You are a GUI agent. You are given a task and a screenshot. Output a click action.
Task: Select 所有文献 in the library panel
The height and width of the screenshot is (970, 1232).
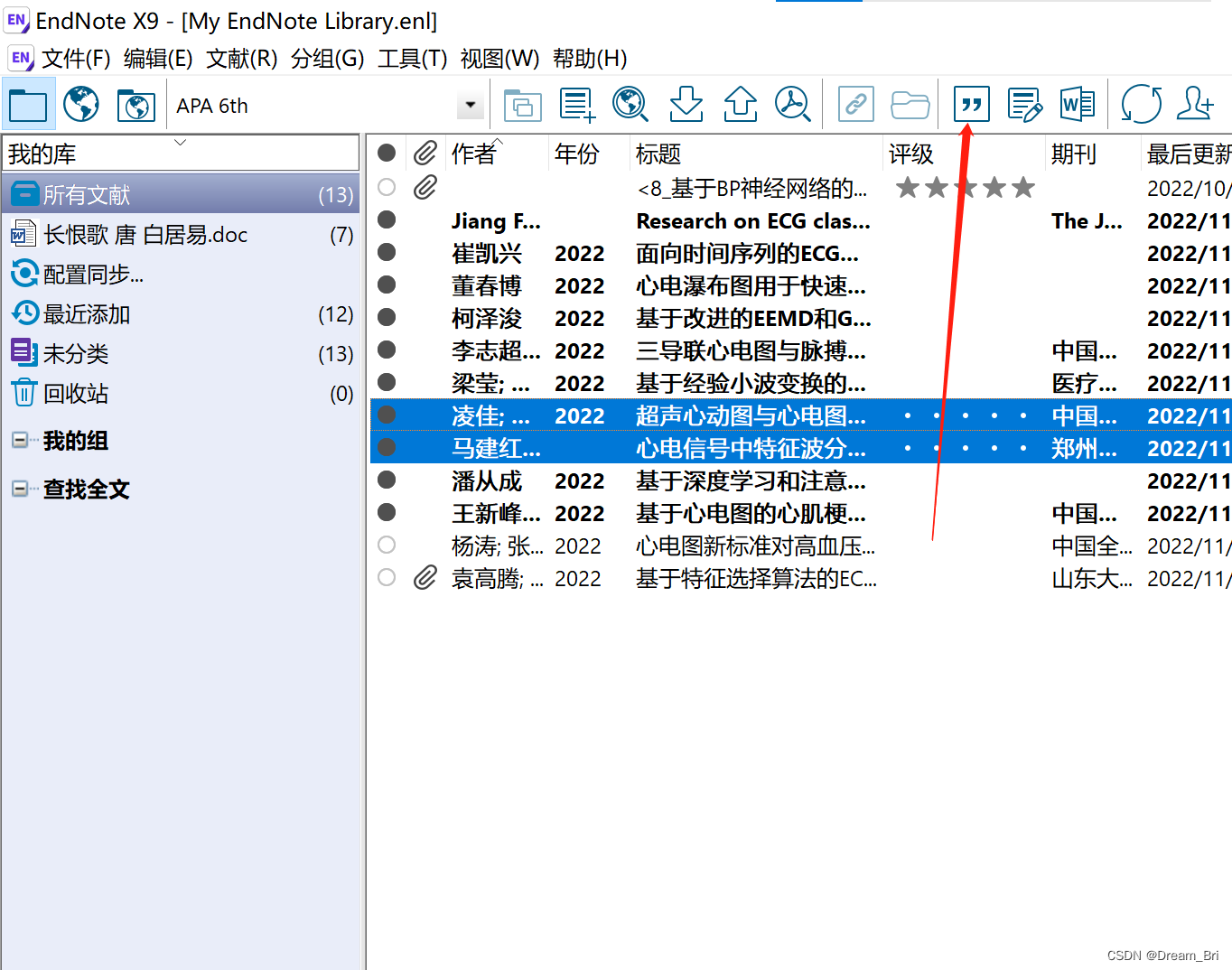tap(181, 194)
